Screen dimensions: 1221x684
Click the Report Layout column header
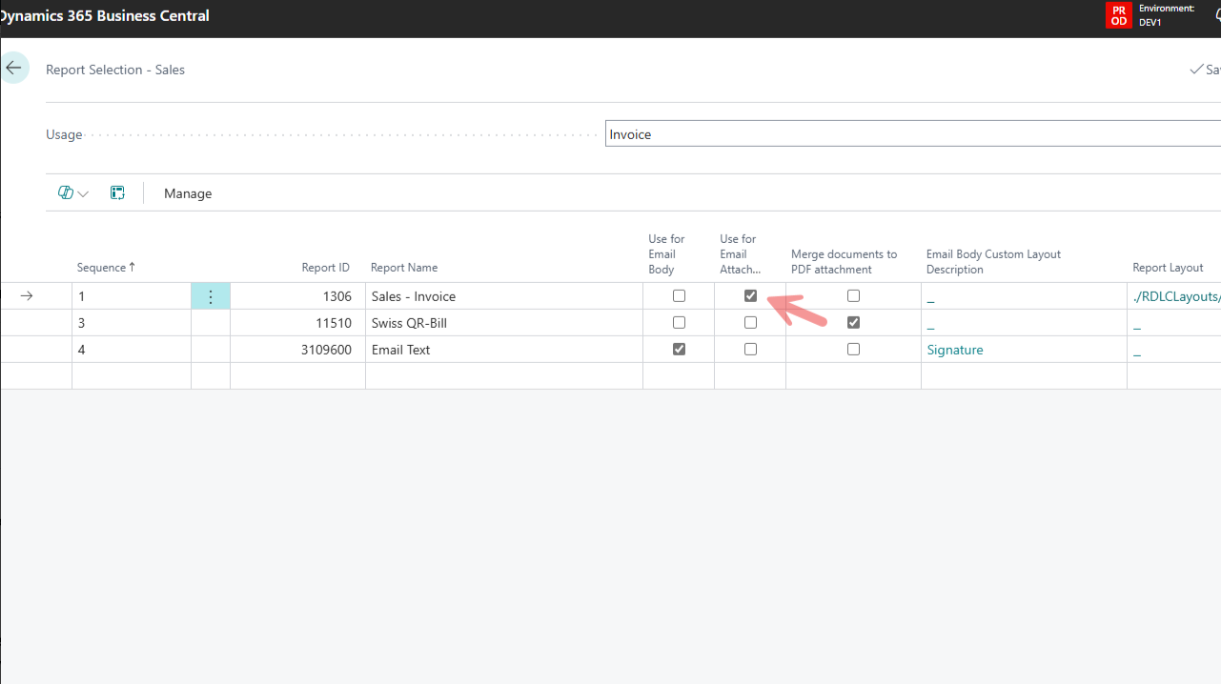pos(1168,267)
